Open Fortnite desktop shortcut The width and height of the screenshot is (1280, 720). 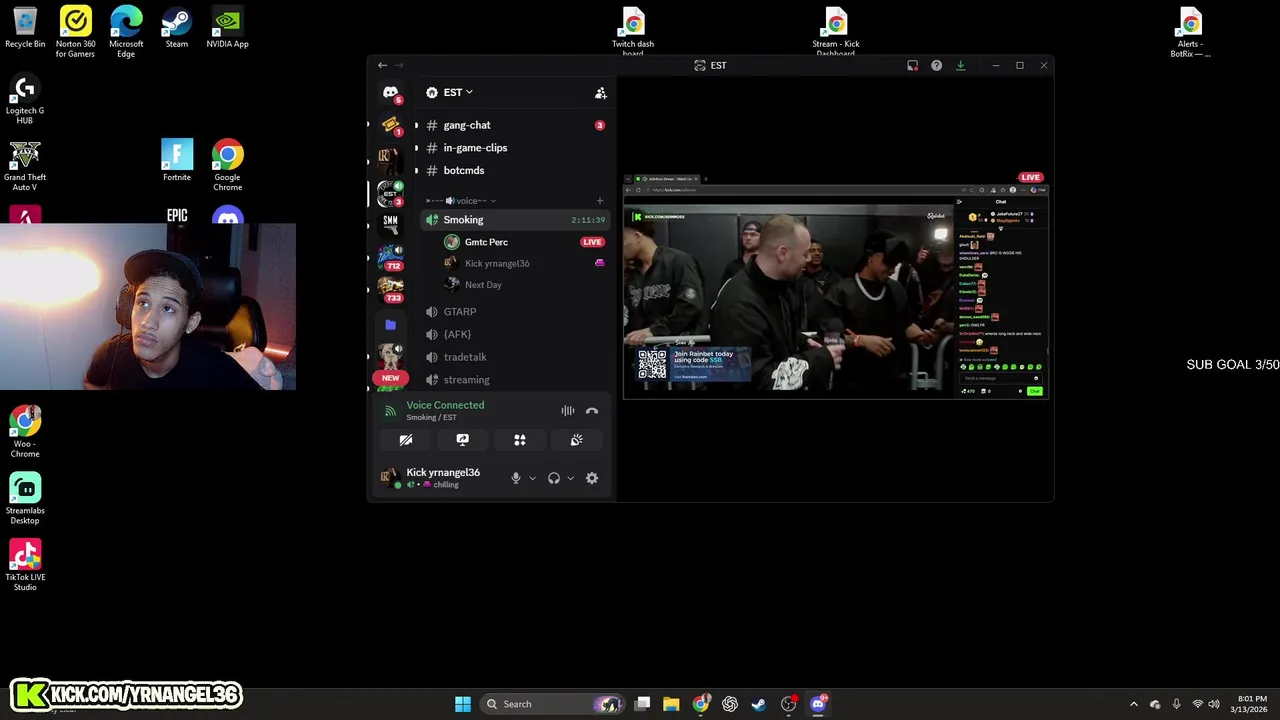point(177,161)
